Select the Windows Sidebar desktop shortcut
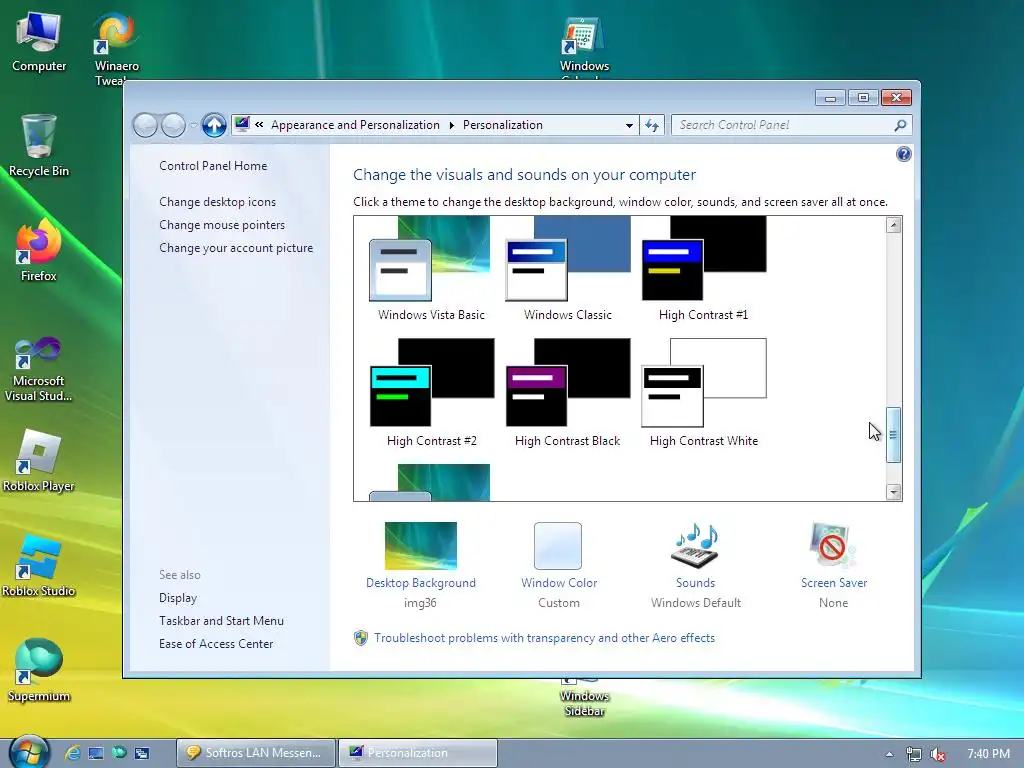 coord(584,699)
